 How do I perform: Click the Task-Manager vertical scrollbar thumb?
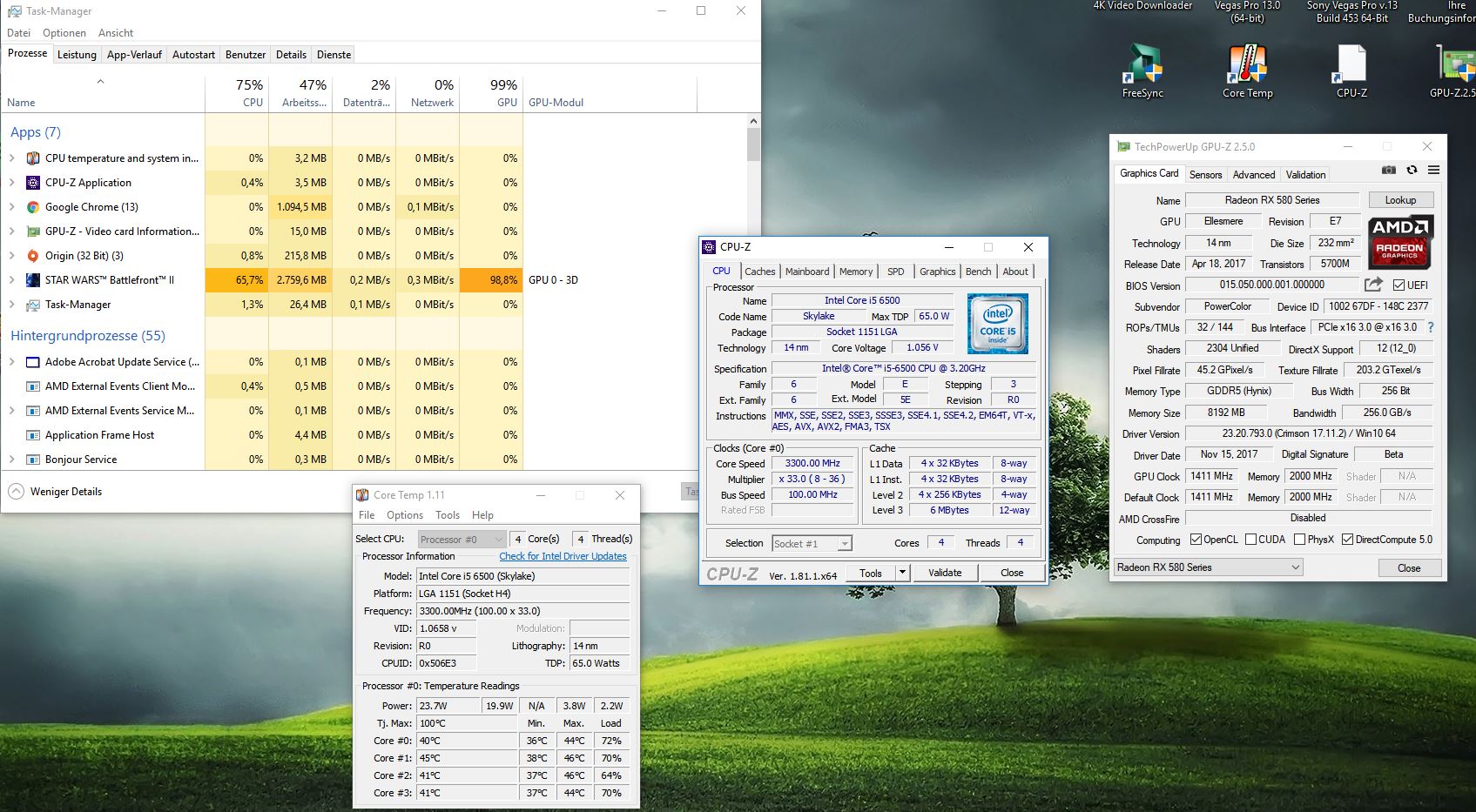(x=753, y=145)
